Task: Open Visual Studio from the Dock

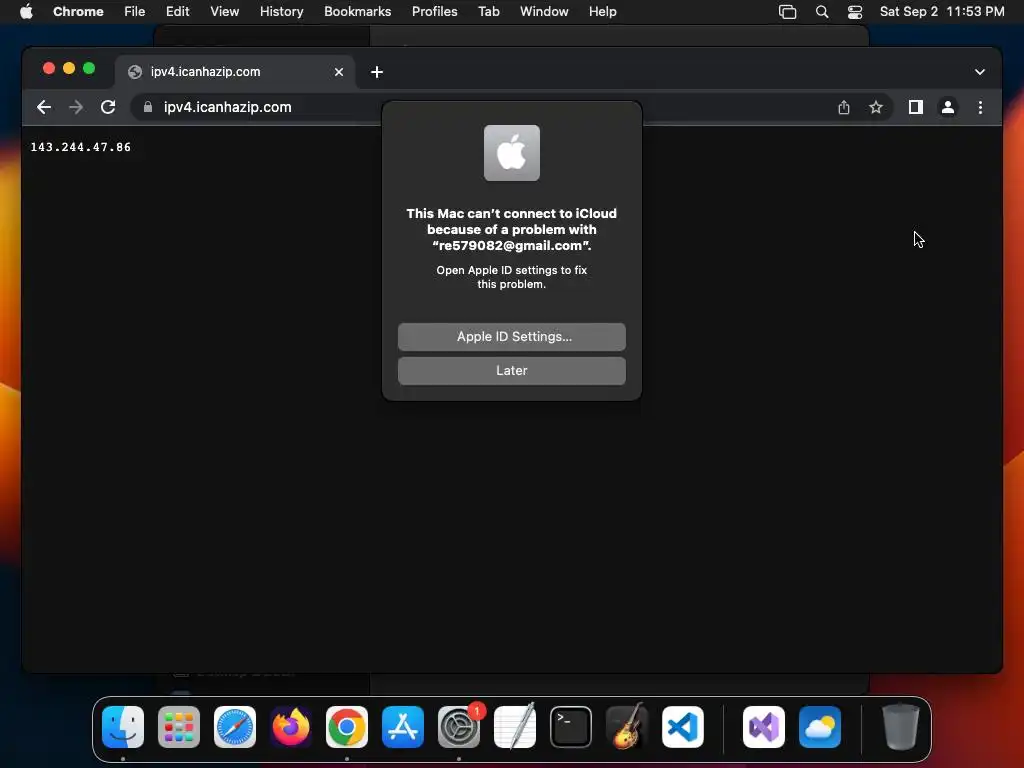Action: pos(763,727)
